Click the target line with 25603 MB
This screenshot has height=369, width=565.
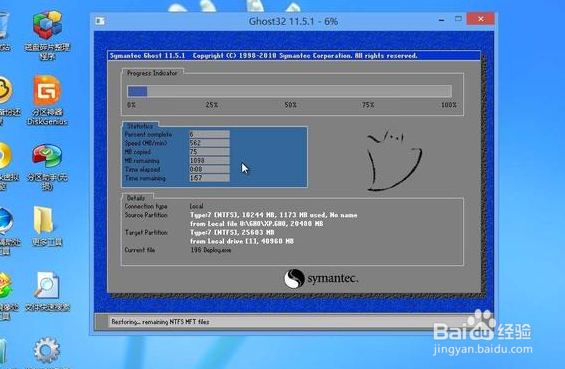232,233
